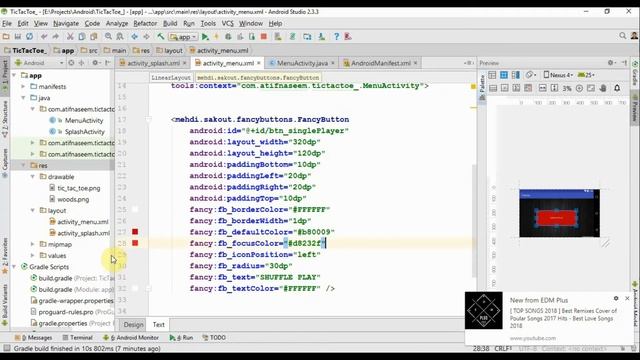Toggle the Design surface view in Preview

[492, 75]
